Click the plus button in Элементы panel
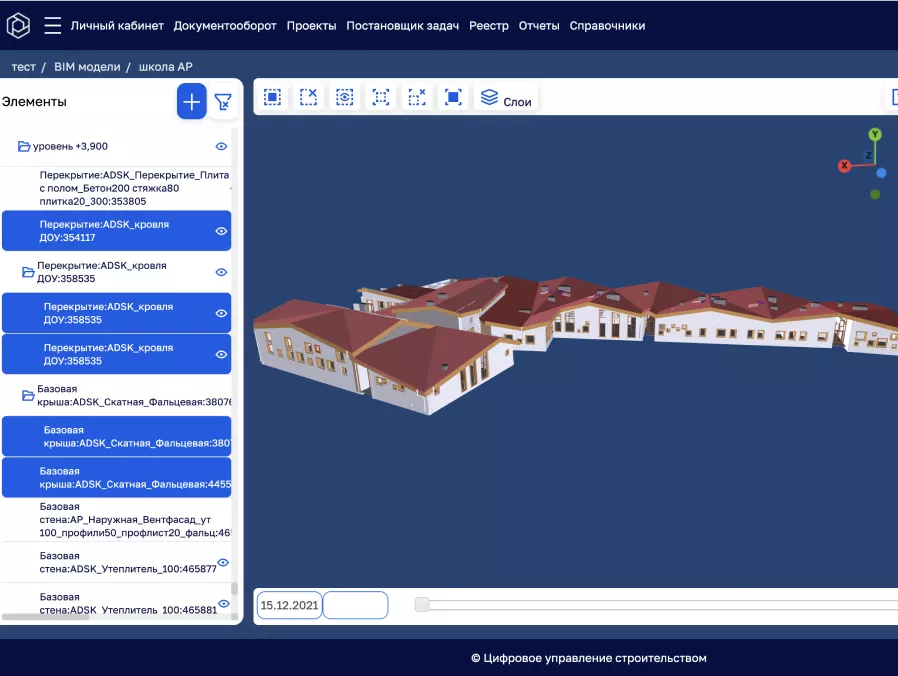Image resolution: width=898 pixels, height=676 pixels. (x=192, y=102)
